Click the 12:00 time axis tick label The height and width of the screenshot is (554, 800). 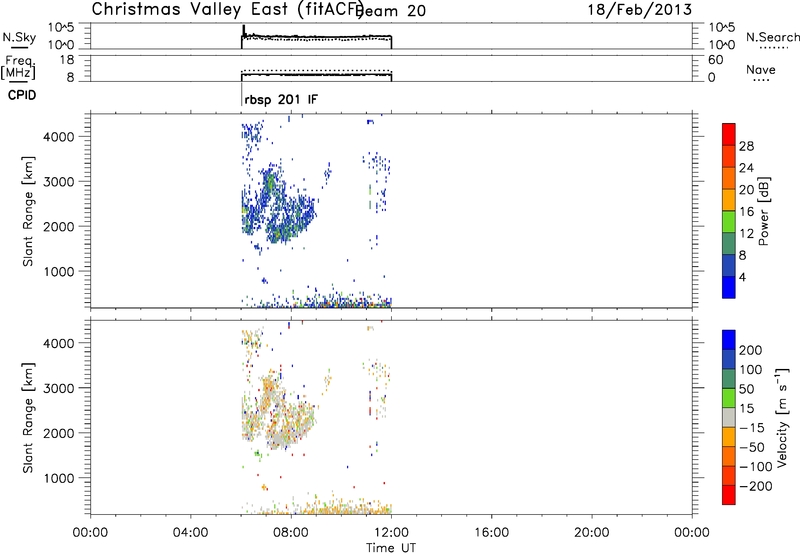pos(391,533)
